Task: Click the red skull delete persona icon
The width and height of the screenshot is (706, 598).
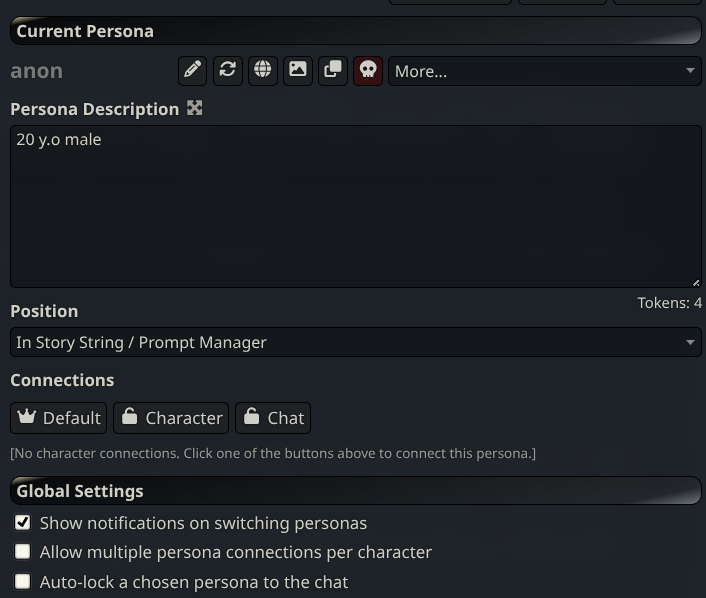Action: [368, 70]
